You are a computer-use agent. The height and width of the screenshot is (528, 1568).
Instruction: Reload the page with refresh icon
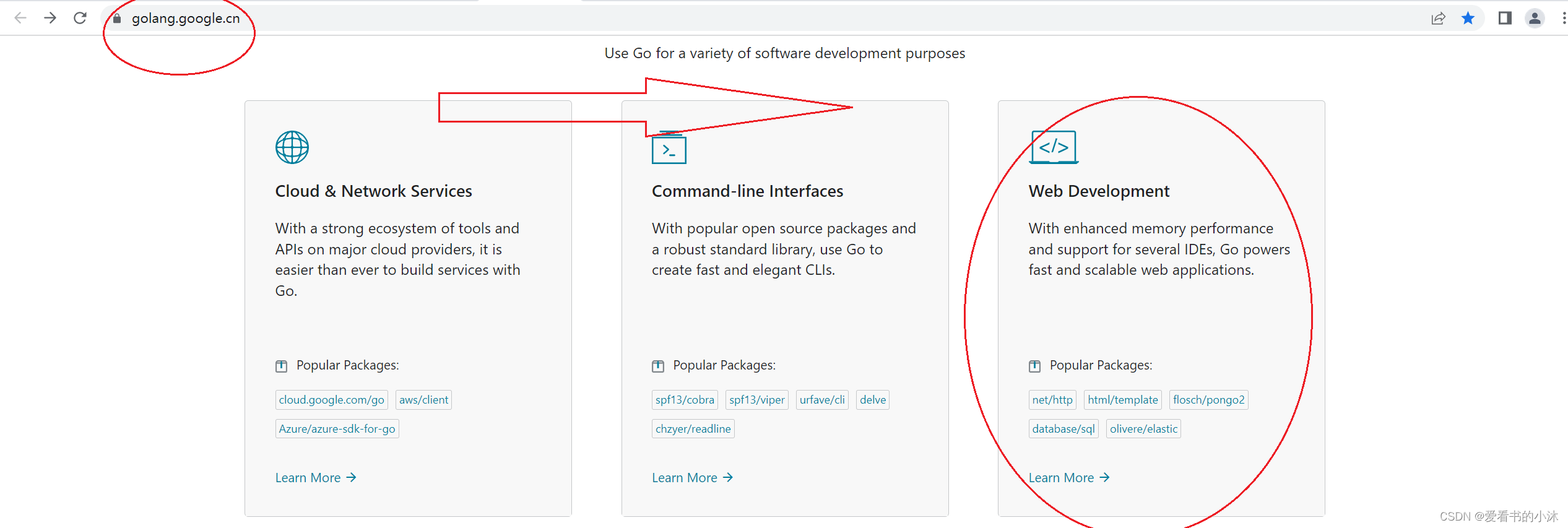point(80,18)
